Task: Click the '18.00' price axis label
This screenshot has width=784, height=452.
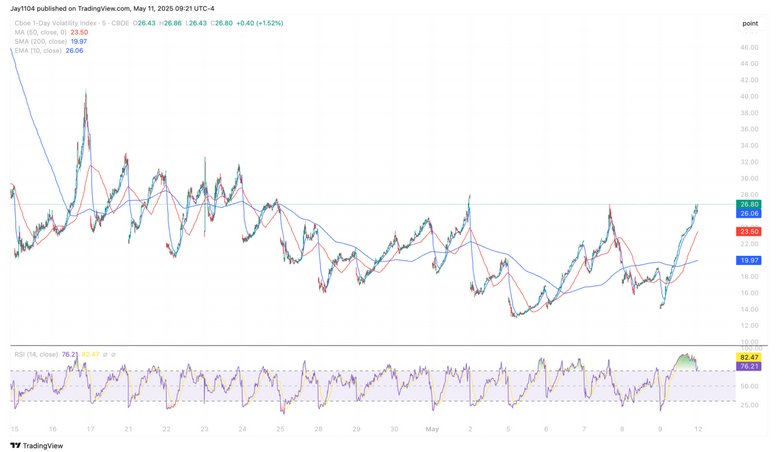Action: click(749, 276)
